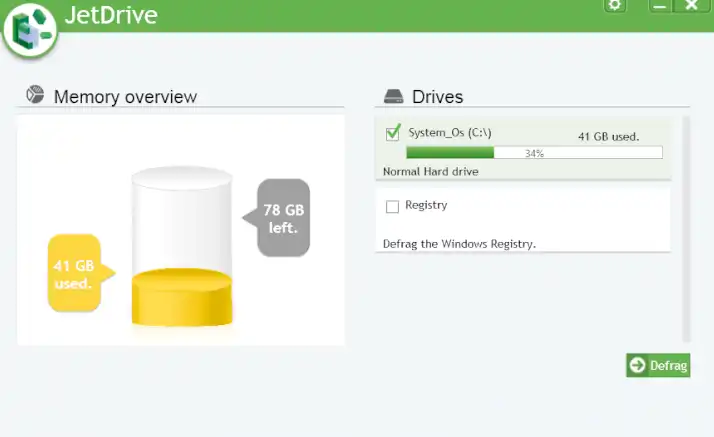This screenshot has height=437, width=714.
Task: Select the Registry list entry
Action: [426, 205]
